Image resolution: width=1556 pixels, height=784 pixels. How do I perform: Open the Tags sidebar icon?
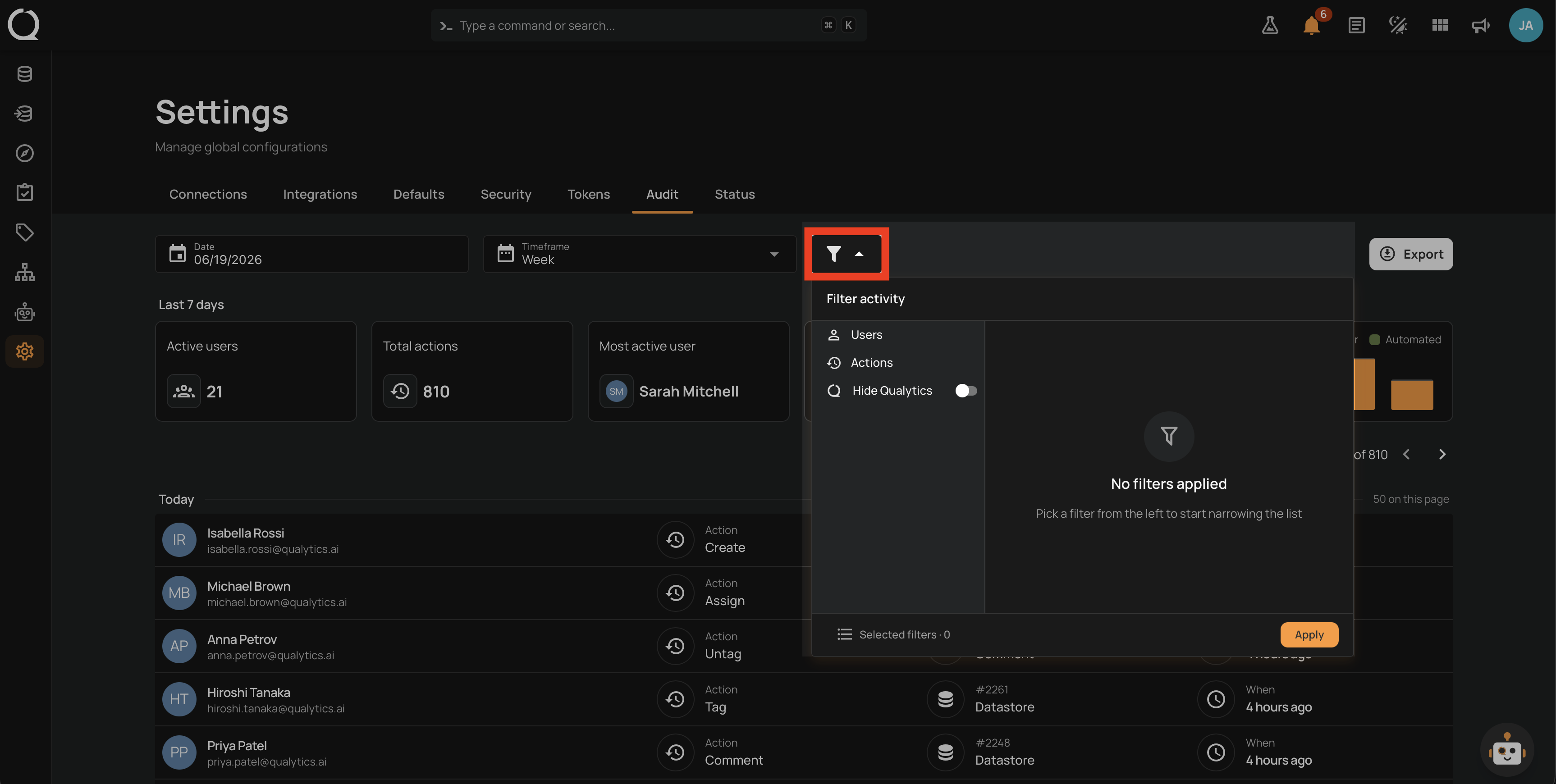(x=25, y=232)
